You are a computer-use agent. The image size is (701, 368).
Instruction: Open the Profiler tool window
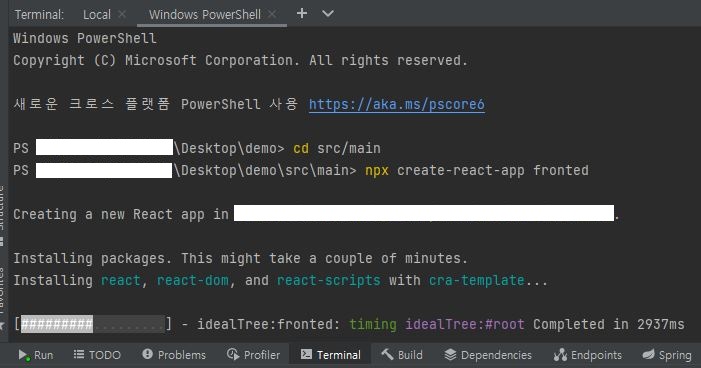click(253, 355)
